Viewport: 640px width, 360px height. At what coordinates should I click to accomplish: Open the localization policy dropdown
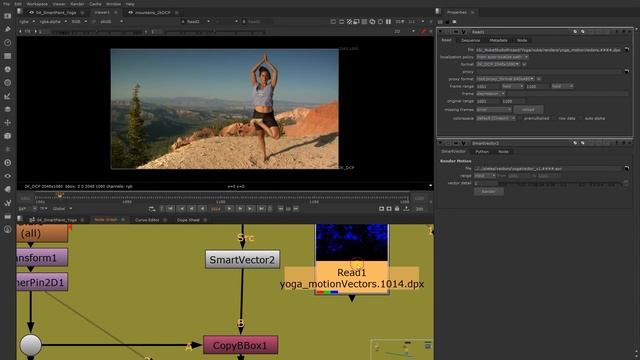(502, 57)
